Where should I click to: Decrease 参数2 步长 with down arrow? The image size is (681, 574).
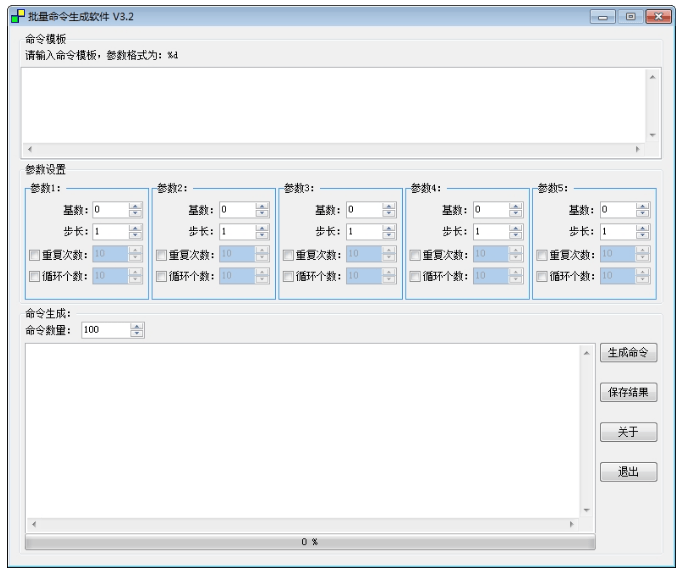[262, 235]
